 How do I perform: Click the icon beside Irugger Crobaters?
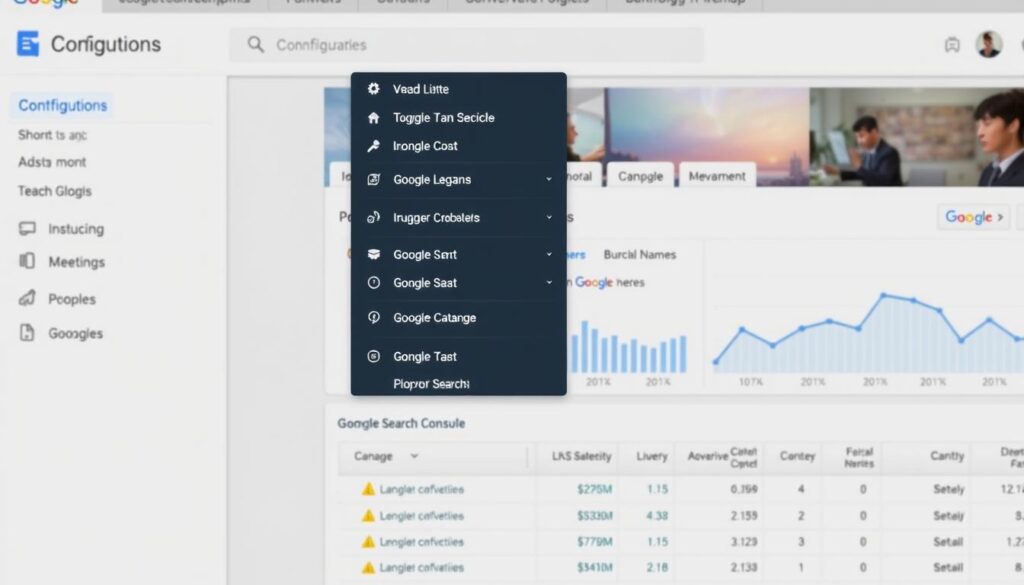click(374, 217)
